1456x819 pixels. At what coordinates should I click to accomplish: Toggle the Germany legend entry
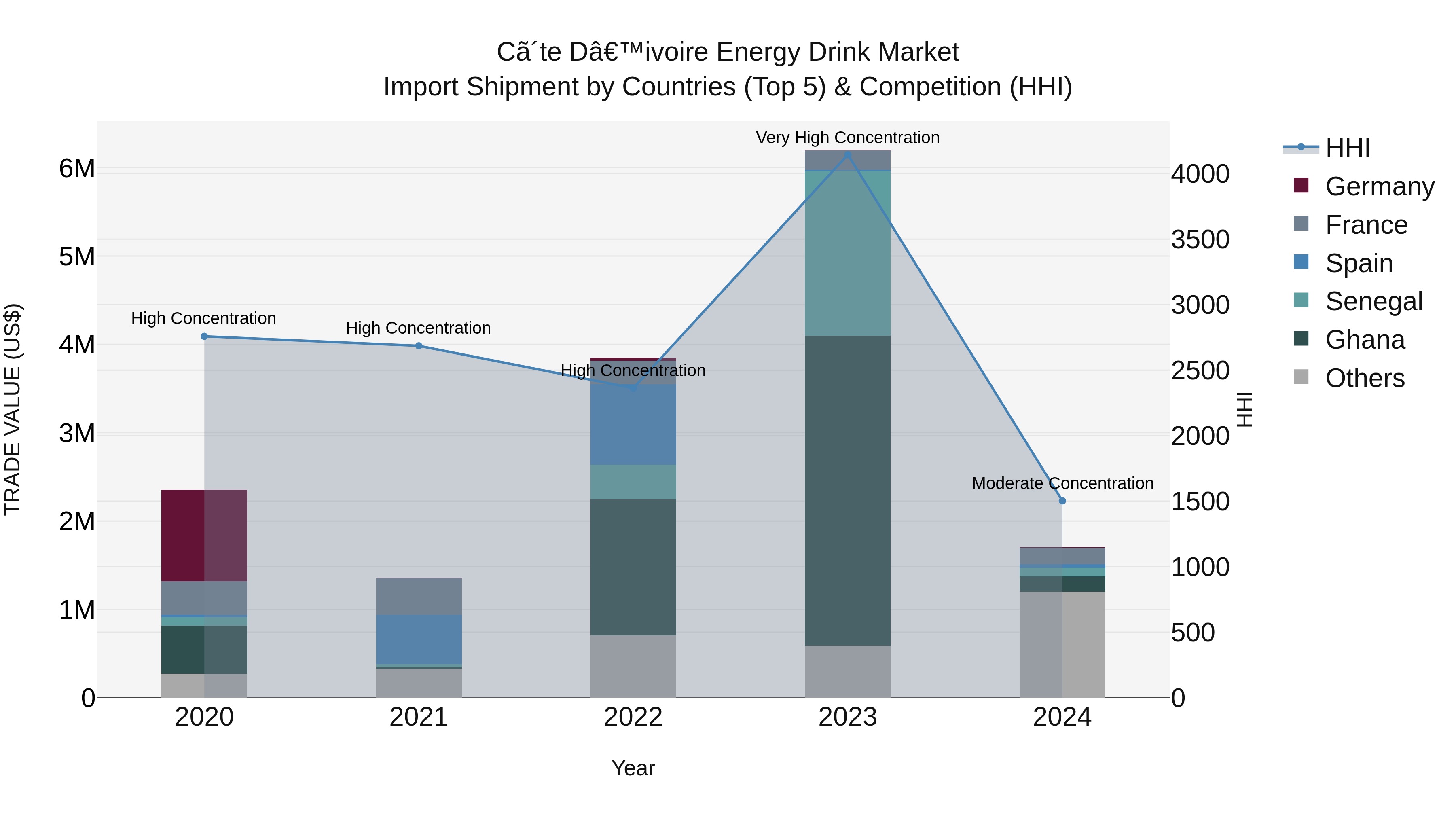[x=1363, y=186]
